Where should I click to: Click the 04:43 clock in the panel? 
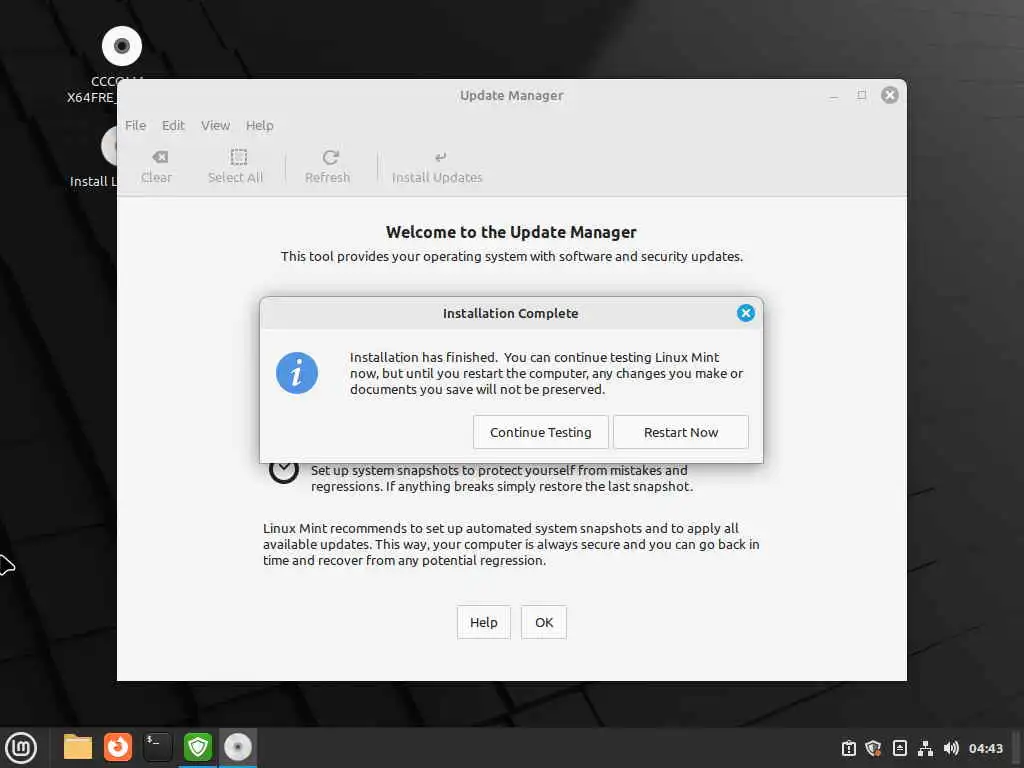coord(985,748)
